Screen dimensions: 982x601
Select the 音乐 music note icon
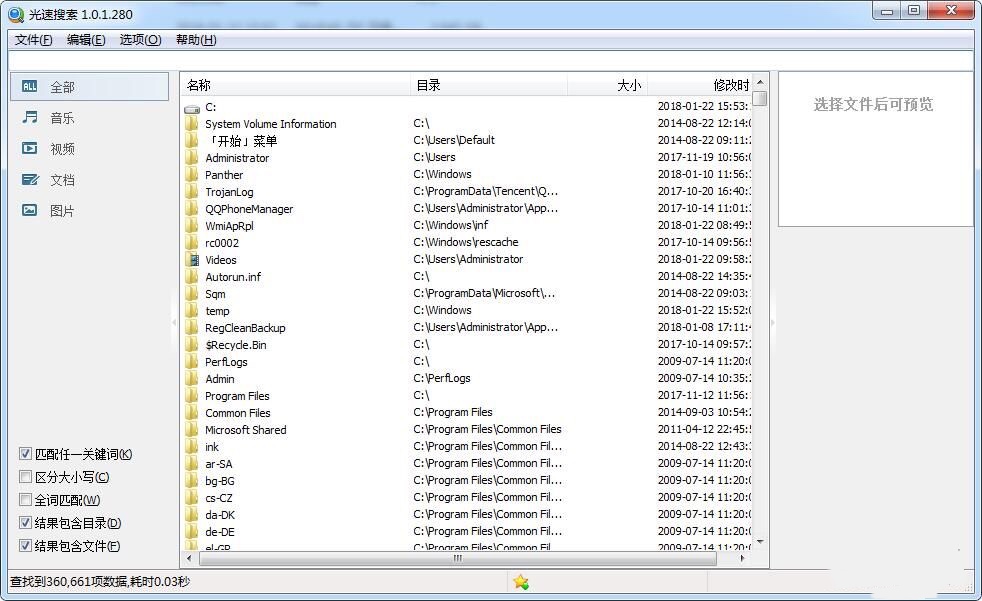(x=29, y=117)
